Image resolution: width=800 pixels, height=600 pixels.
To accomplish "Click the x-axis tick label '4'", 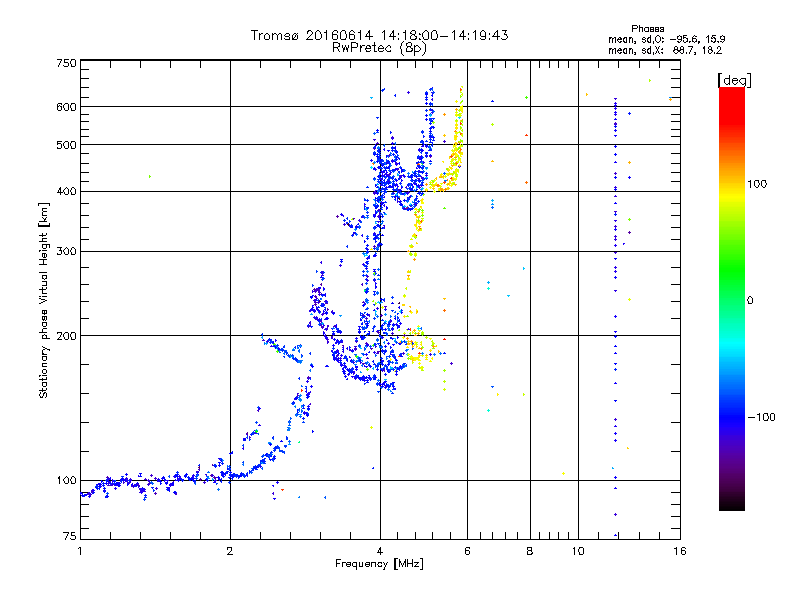I will tap(380, 551).
